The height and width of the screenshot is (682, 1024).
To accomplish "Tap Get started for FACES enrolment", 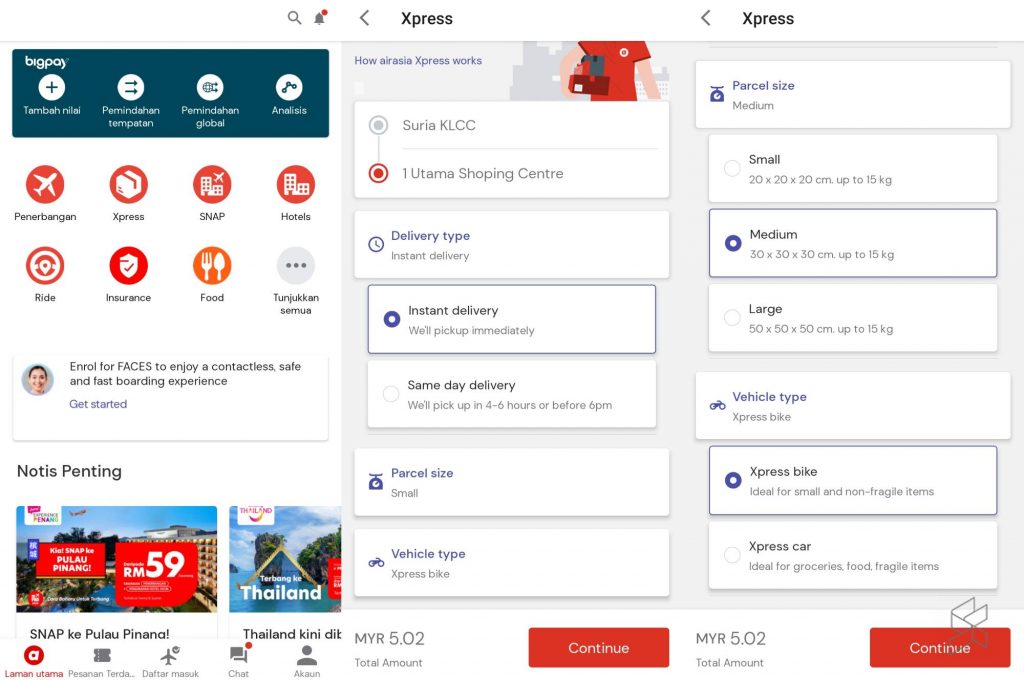I will pos(98,404).
